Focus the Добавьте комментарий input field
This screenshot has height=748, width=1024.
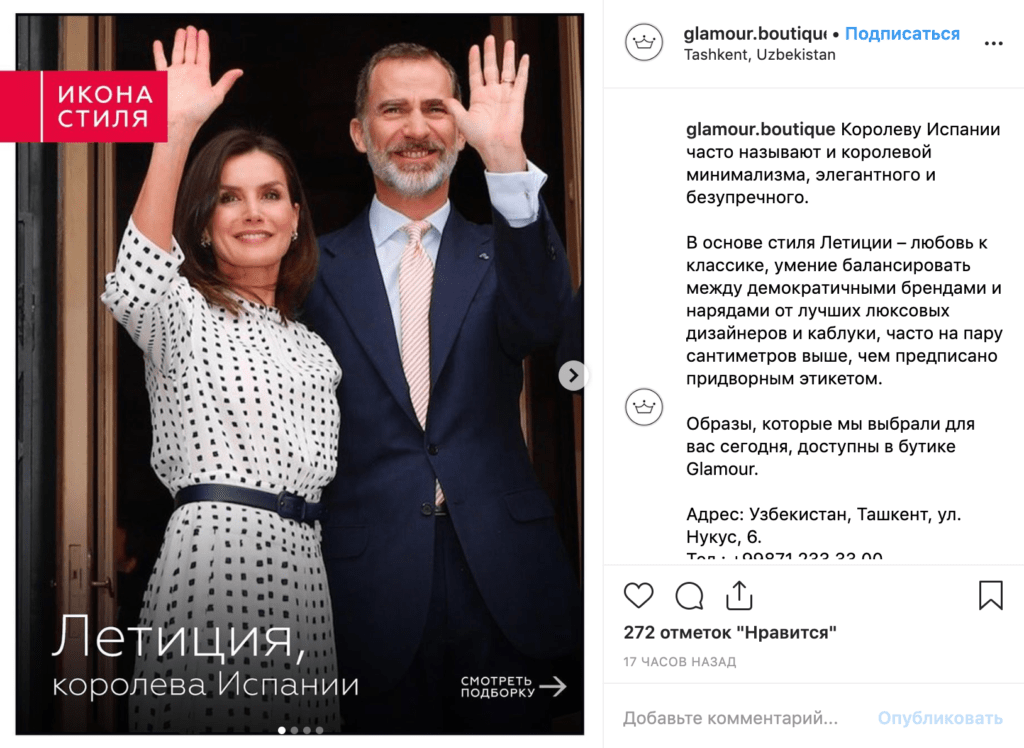pyautogui.click(x=730, y=718)
